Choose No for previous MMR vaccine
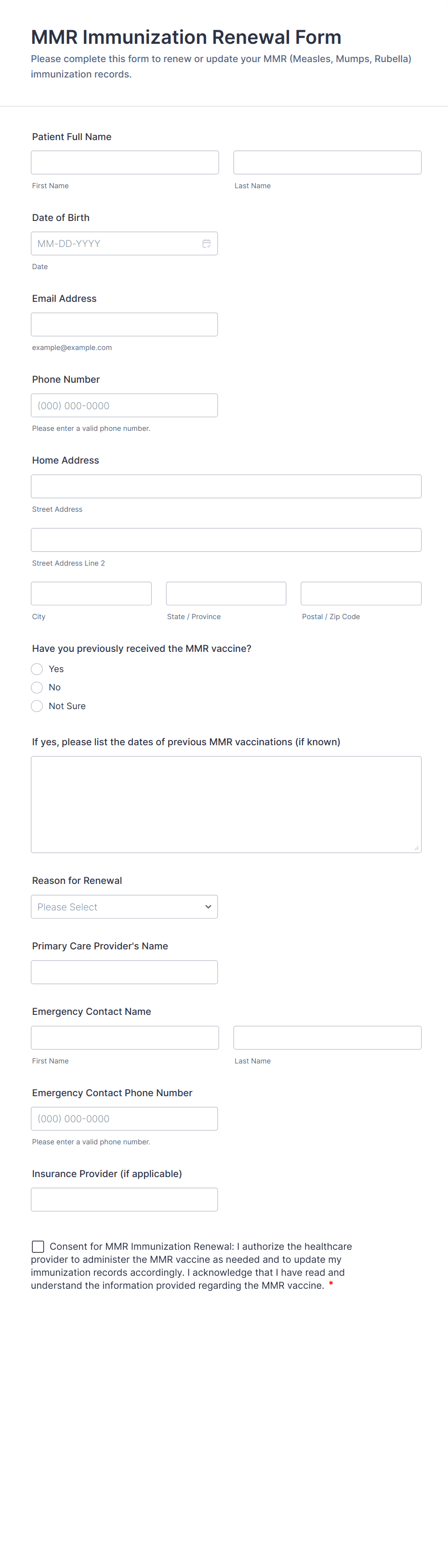The width and height of the screenshot is (448, 1568). [x=37, y=687]
